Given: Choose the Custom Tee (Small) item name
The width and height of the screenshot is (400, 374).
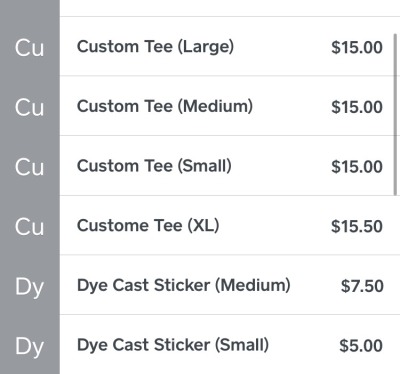Looking at the screenshot, I should 154,166.
